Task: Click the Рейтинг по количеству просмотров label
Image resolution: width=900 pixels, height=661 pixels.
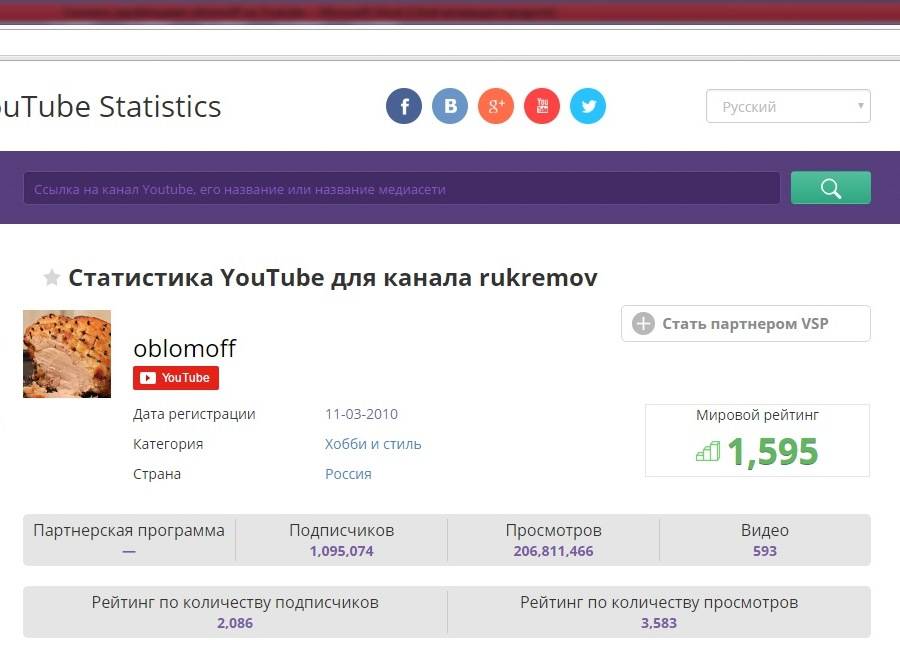Action: pyautogui.click(x=659, y=602)
